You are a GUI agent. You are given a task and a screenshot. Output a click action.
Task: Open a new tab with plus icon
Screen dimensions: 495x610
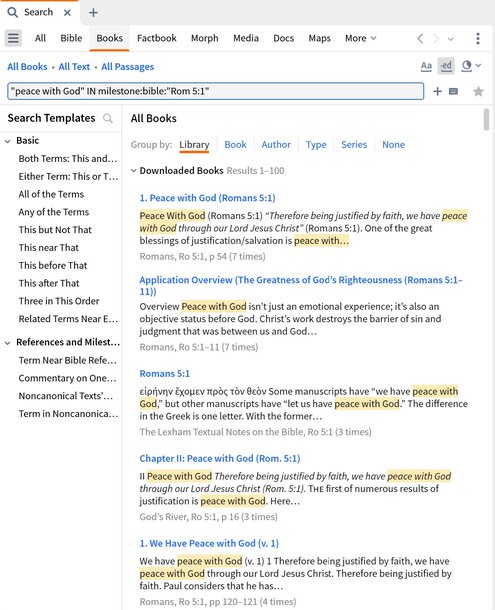[93, 13]
